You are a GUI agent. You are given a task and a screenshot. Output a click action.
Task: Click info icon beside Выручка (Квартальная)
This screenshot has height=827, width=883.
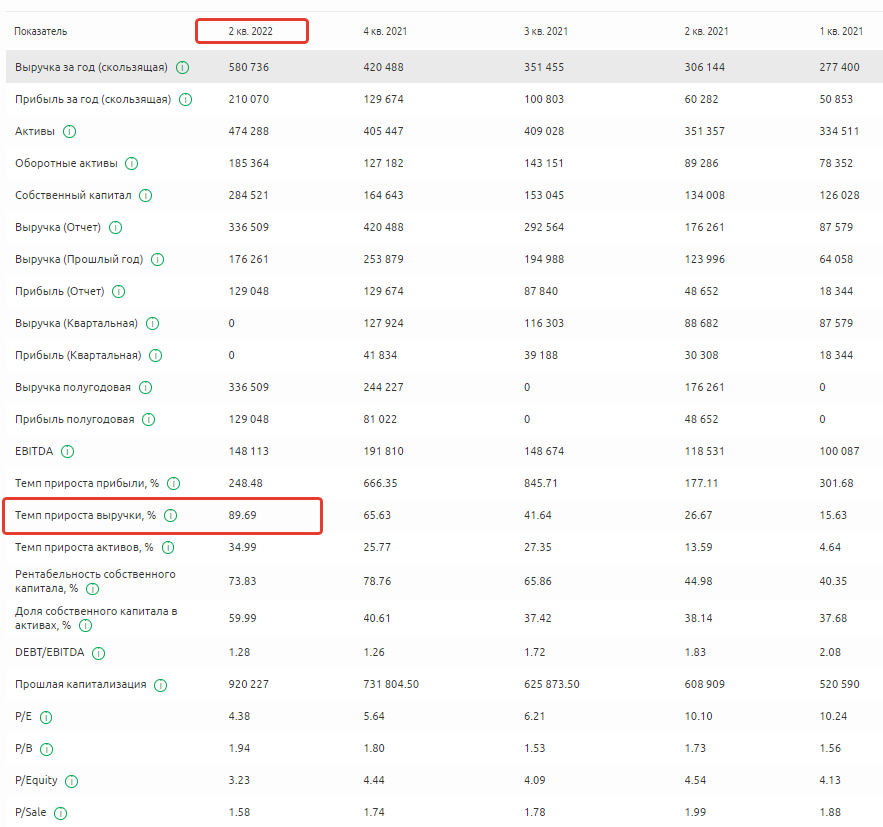[153, 324]
